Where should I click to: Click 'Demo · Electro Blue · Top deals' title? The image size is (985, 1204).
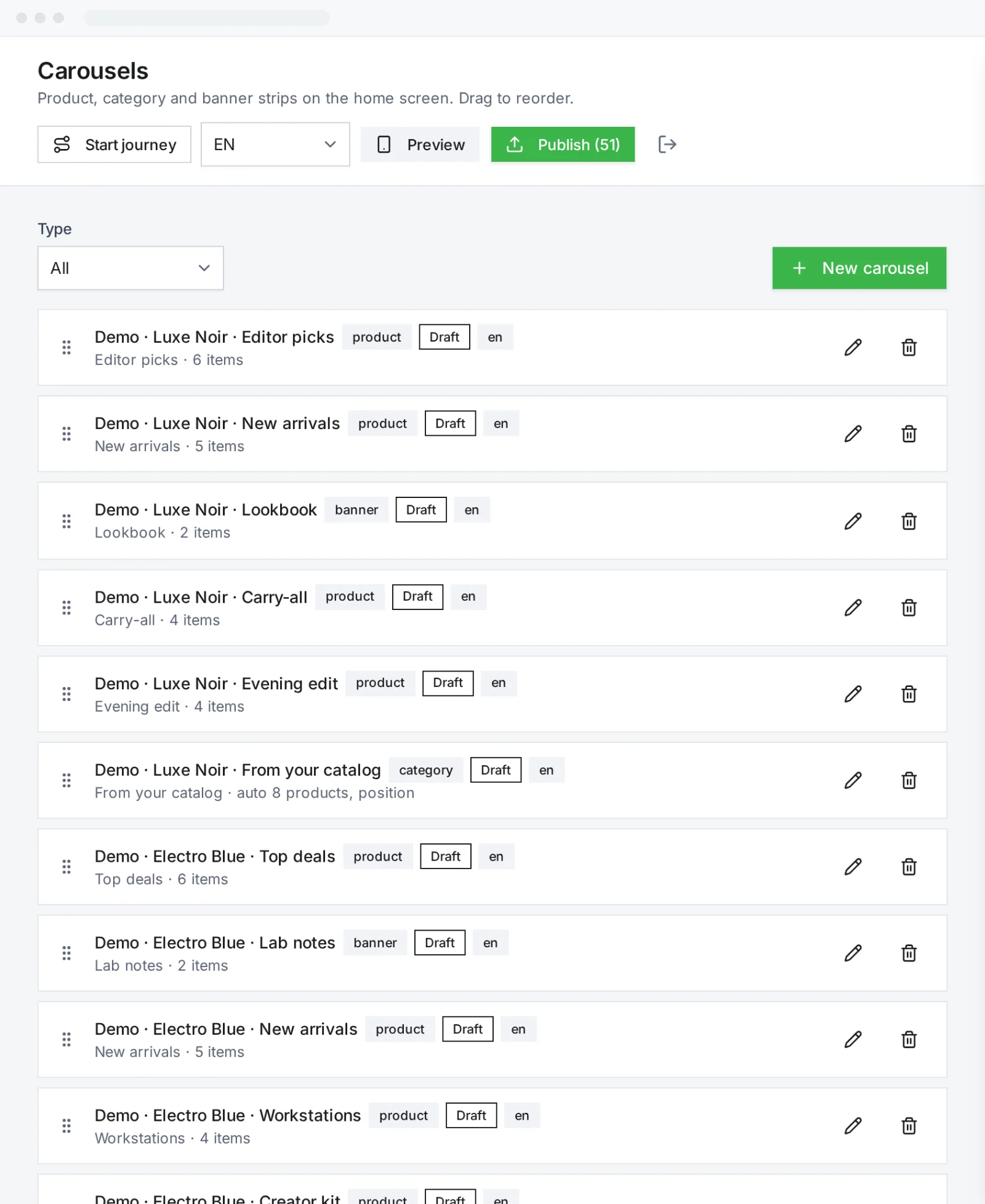point(215,856)
